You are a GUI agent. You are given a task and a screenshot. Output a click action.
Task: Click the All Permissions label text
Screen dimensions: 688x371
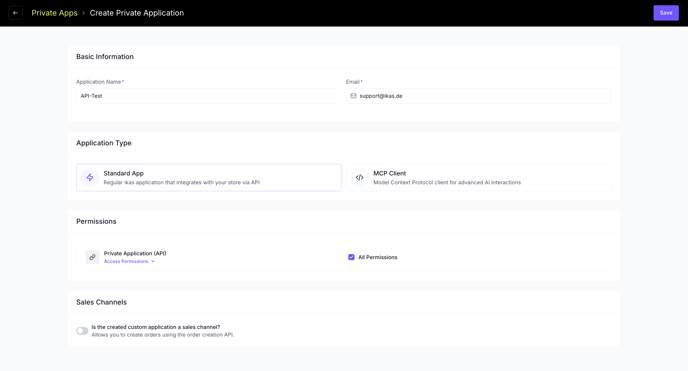pos(377,257)
